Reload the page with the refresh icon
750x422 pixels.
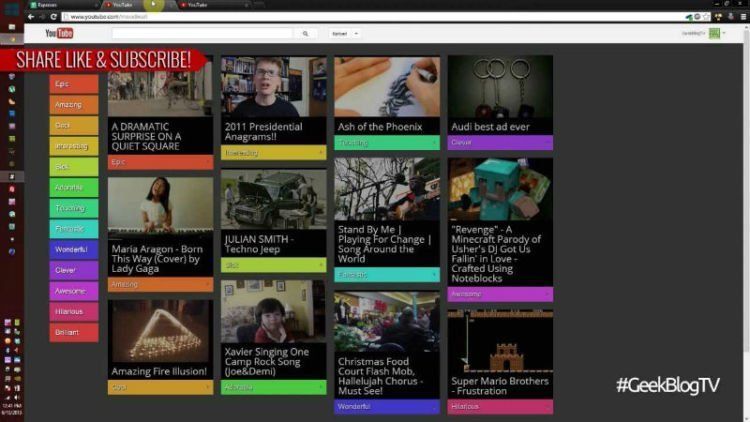pos(54,17)
